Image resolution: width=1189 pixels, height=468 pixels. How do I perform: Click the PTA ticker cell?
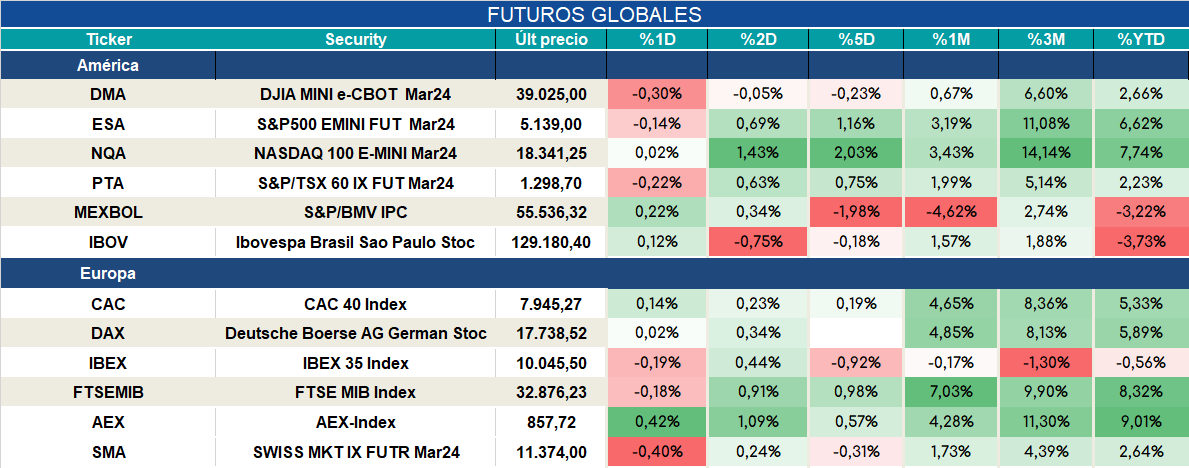pyautogui.click(x=108, y=184)
